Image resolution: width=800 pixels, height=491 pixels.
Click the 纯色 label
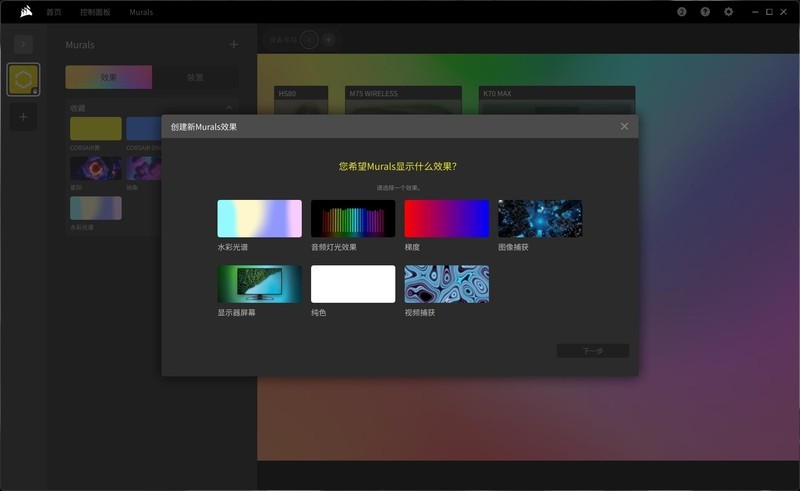[x=318, y=312]
